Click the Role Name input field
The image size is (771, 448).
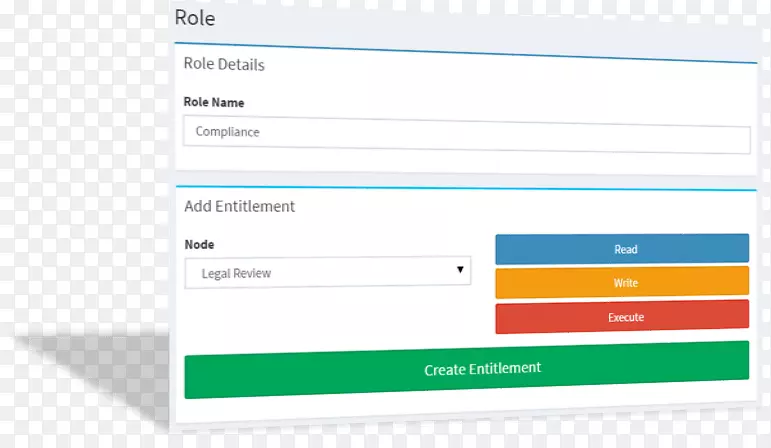[x=467, y=134]
